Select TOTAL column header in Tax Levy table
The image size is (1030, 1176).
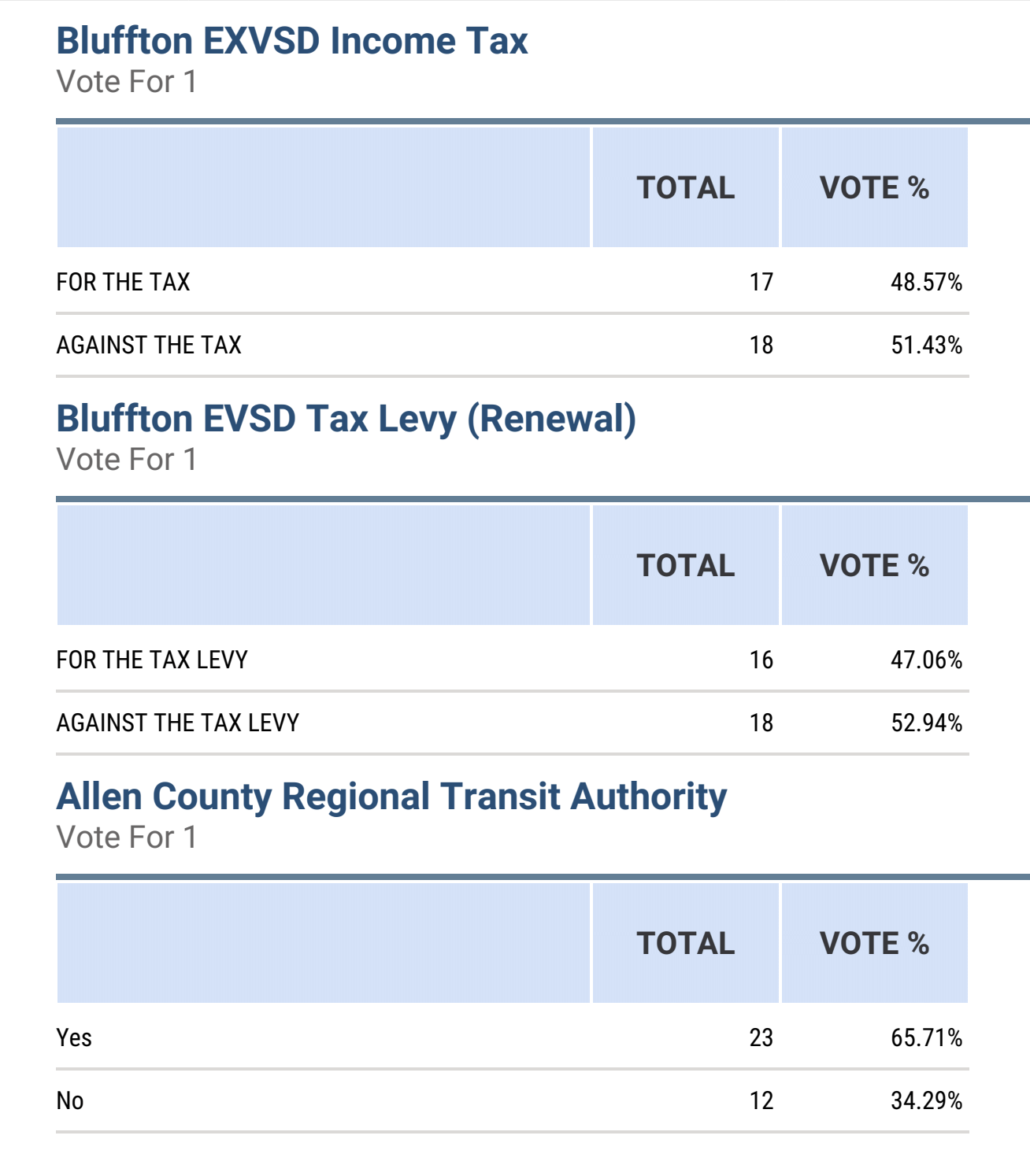686,565
